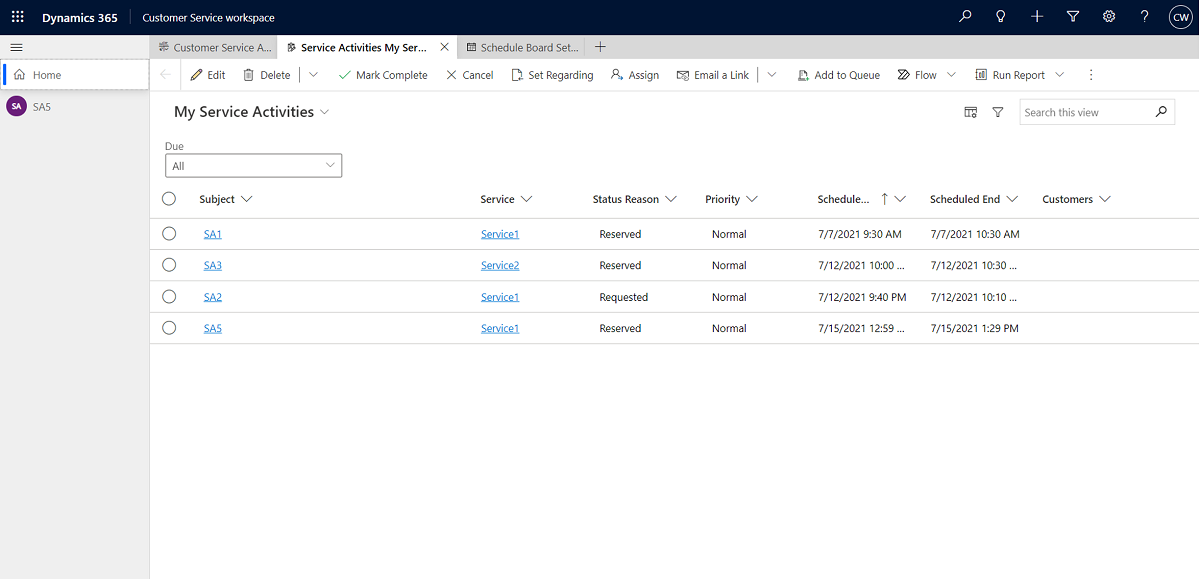Collapse the hamburger site map menu

[16, 47]
